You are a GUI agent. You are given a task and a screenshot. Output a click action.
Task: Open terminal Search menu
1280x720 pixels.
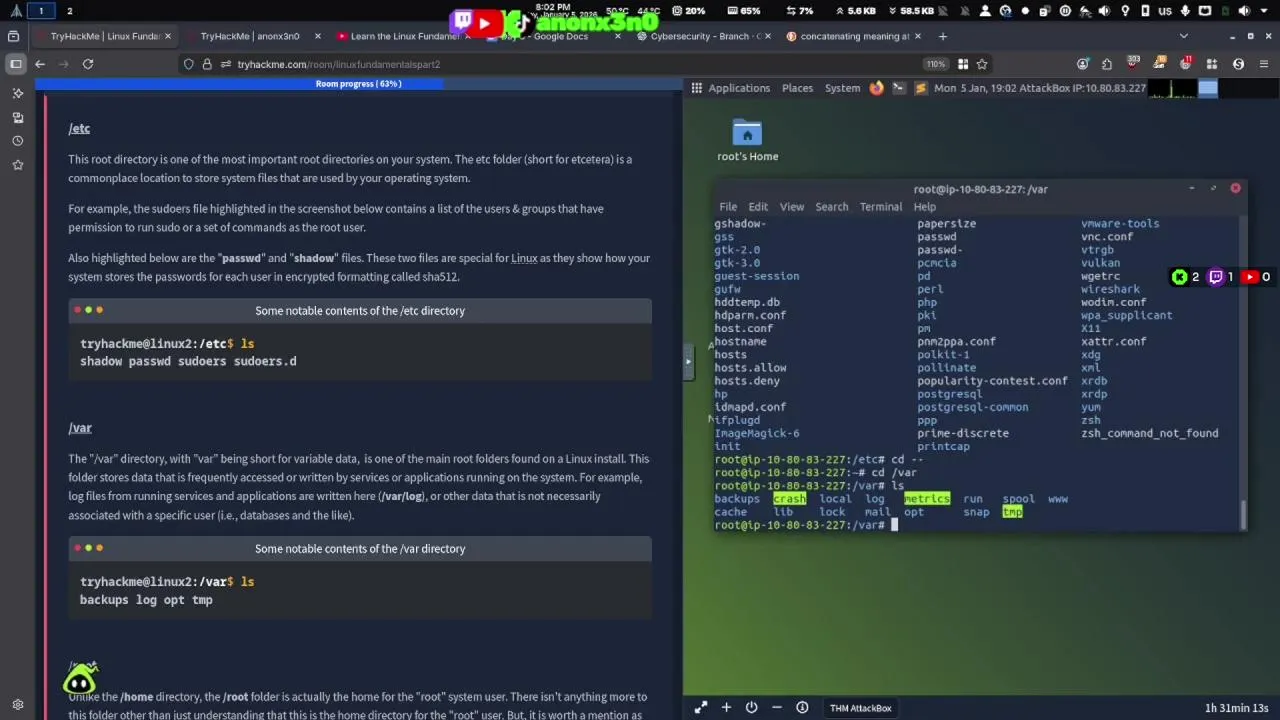click(x=832, y=207)
